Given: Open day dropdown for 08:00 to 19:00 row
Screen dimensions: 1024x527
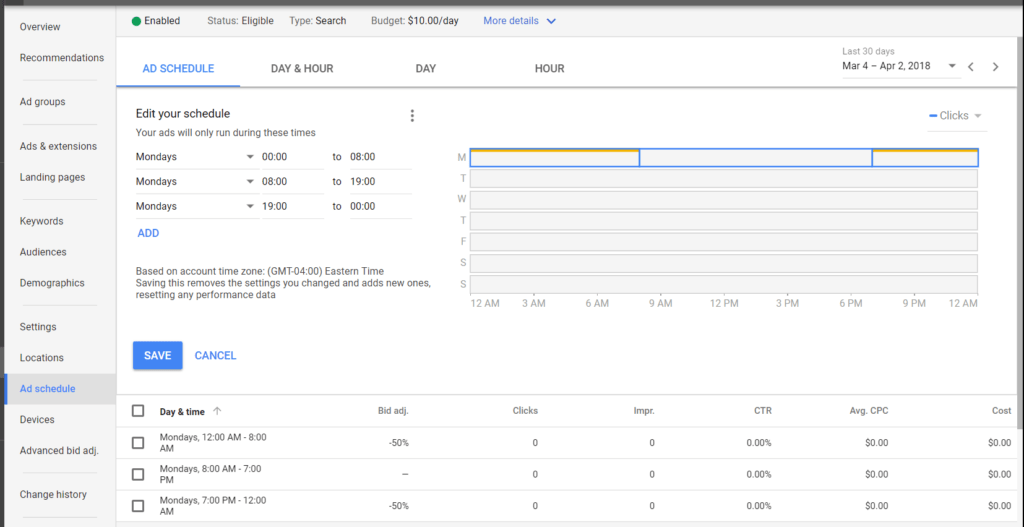Looking at the screenshot, I should point(196,182).
